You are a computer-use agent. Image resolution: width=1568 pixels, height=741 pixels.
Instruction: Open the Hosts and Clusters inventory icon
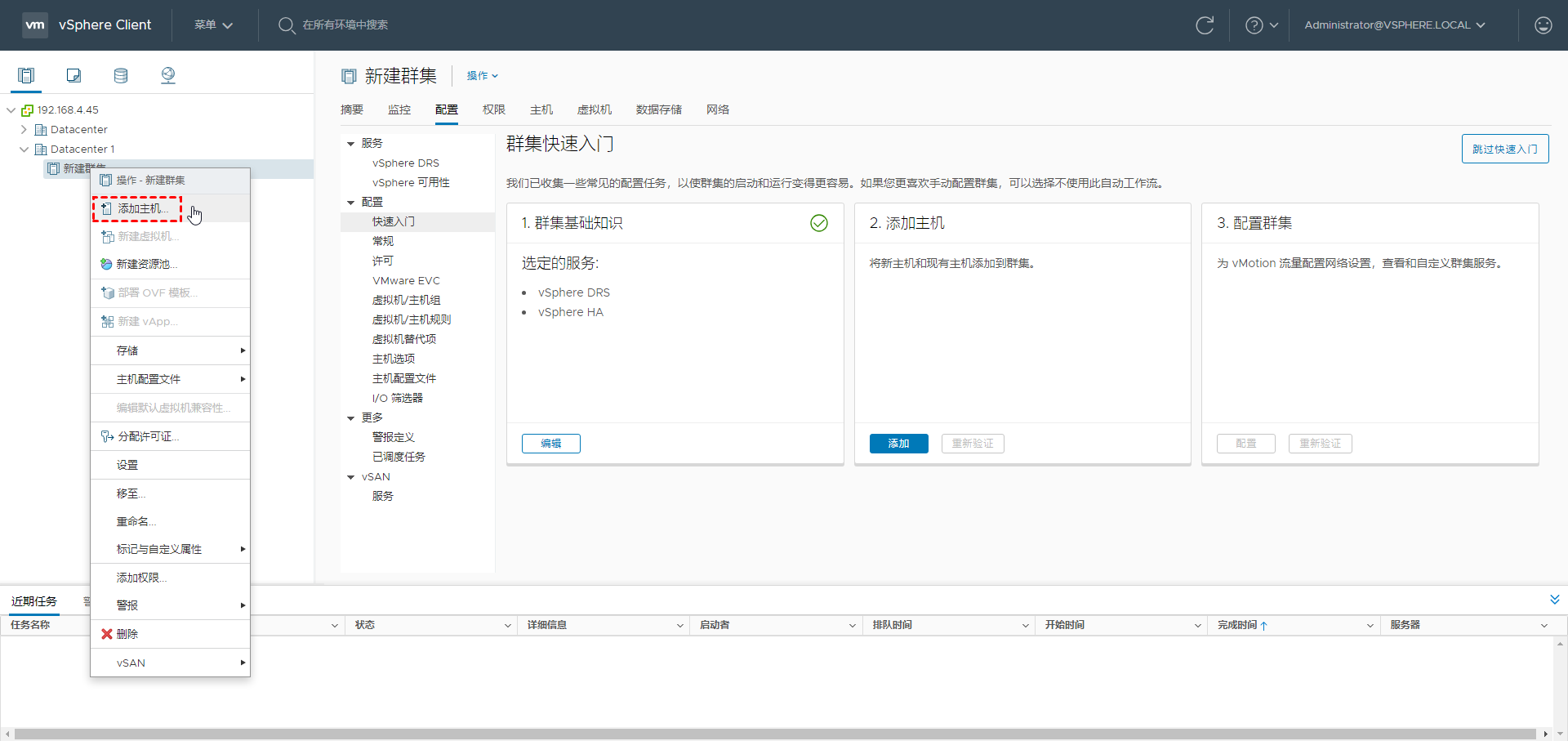click(x=26, y=76)
